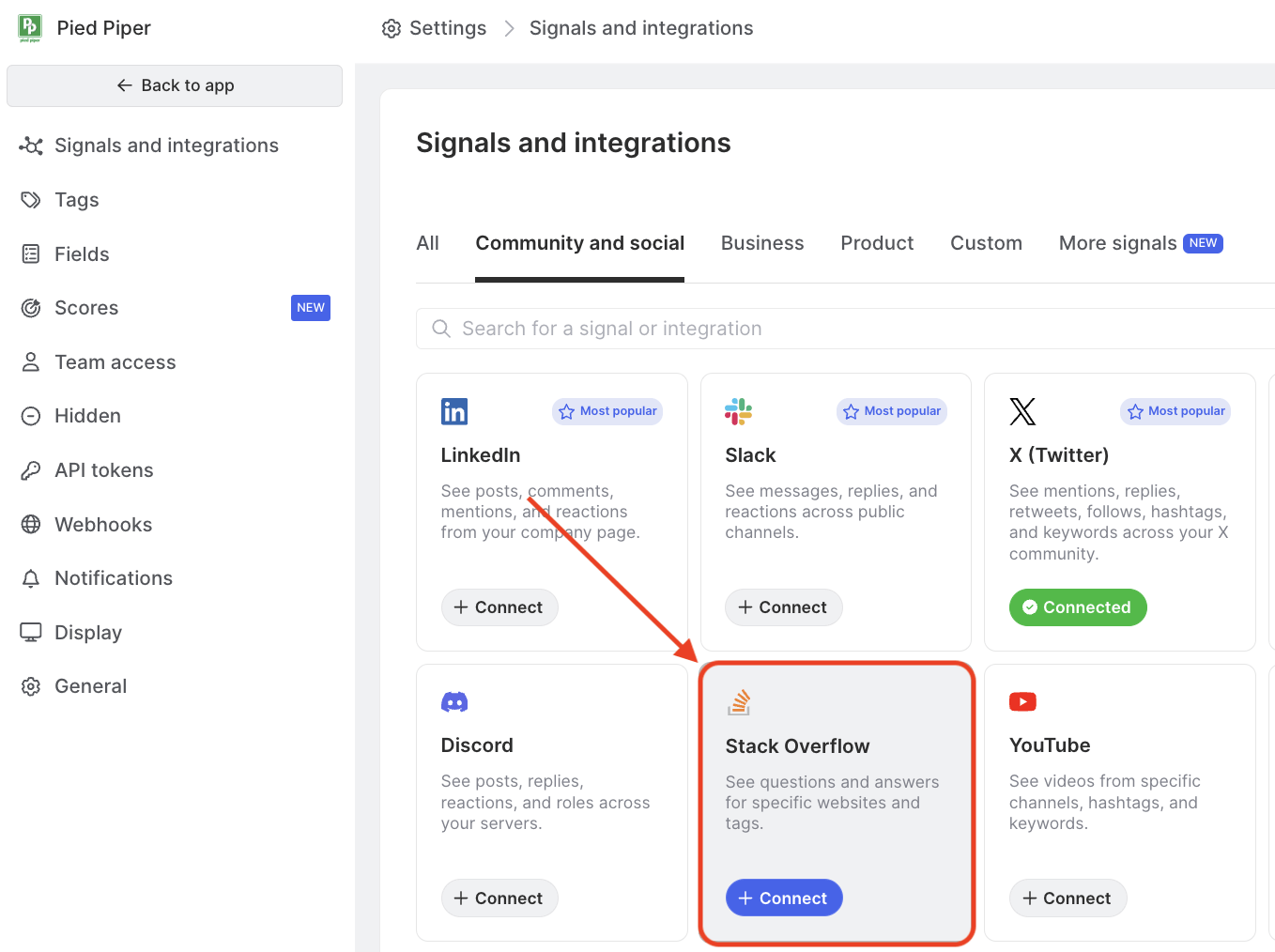Viewport: 1275px width, 952px height.
Task: Click the NEW badge beside Scores
Action: point(311,308)
